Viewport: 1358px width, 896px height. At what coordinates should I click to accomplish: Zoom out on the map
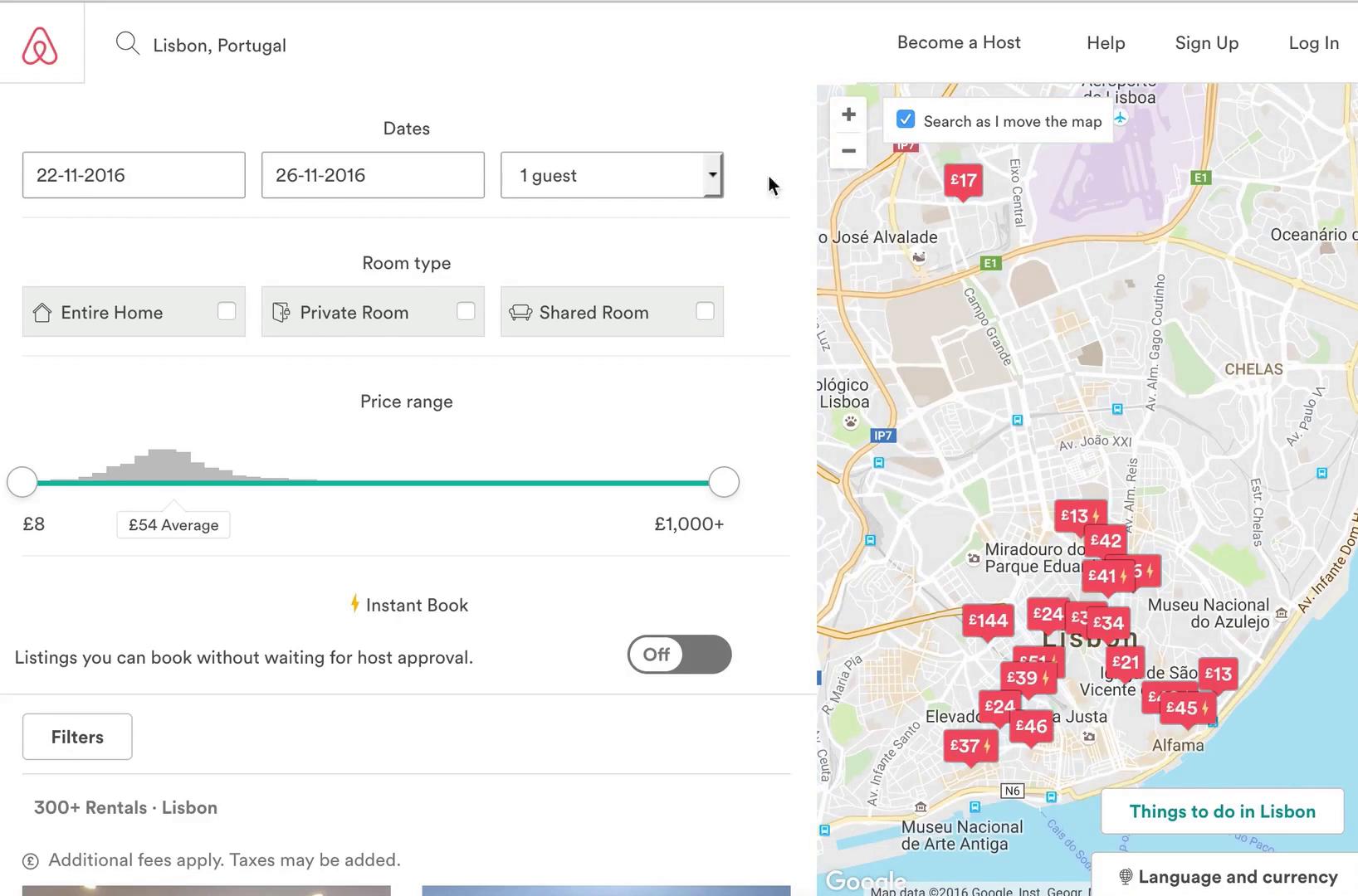848,151
